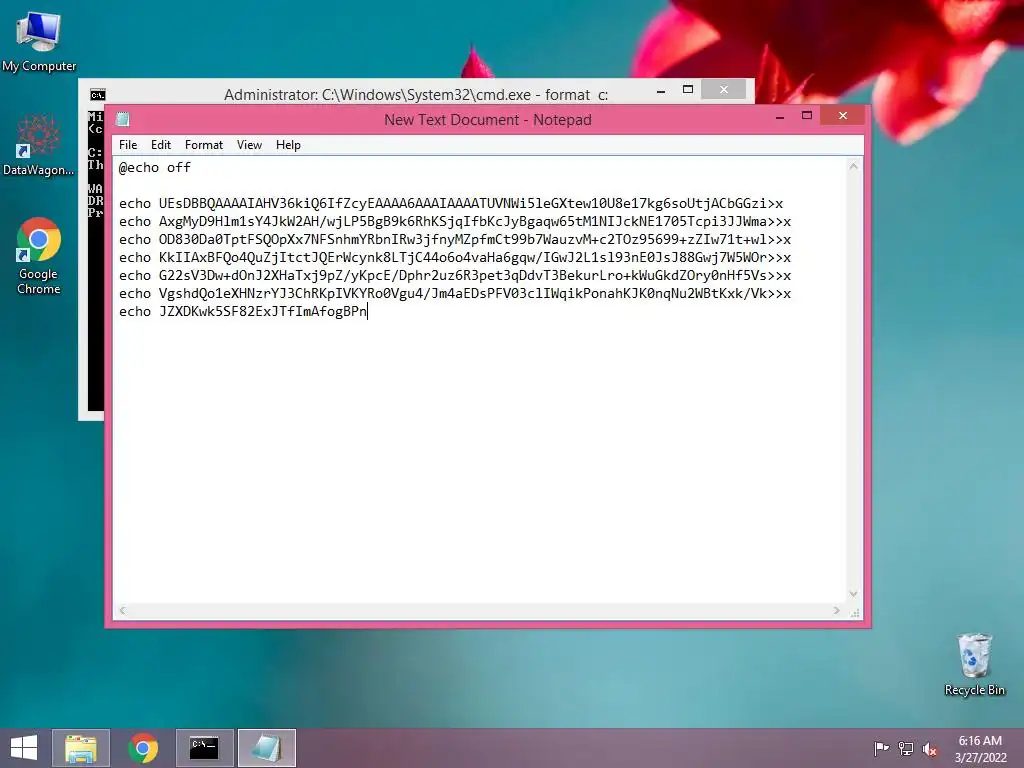Minimize the Notepad window
Screen dimensions: 1024x768
pos(780,117)
